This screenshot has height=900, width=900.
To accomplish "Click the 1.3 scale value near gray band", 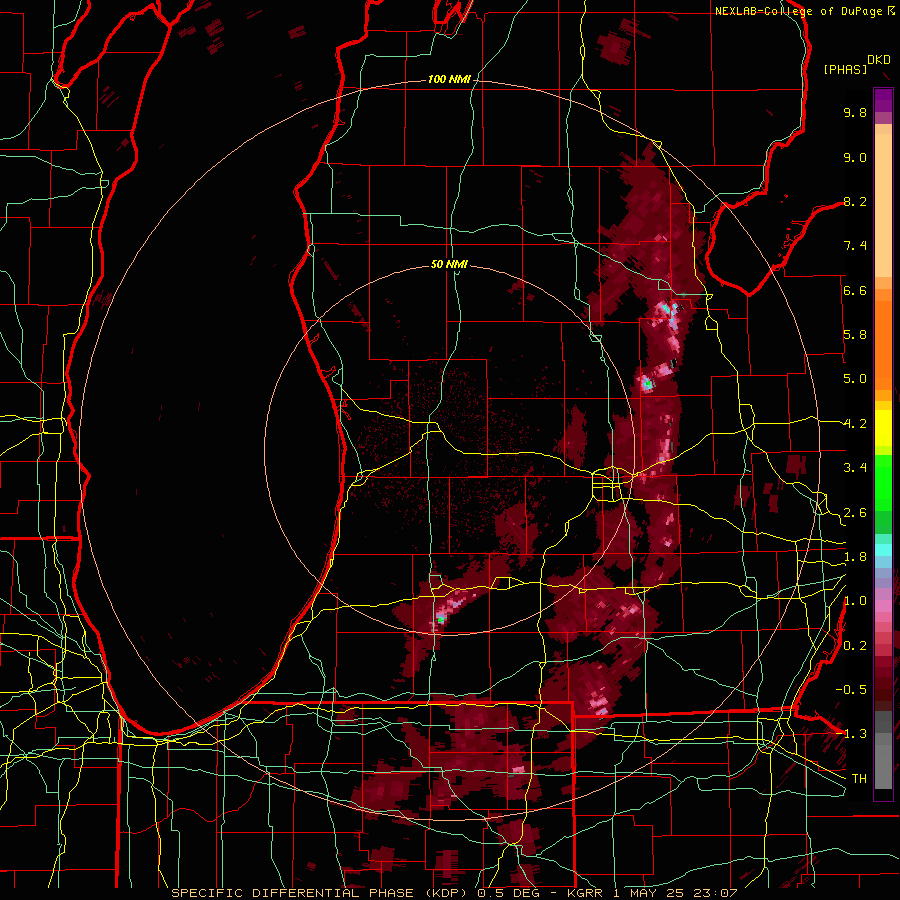I will (855, 734).
